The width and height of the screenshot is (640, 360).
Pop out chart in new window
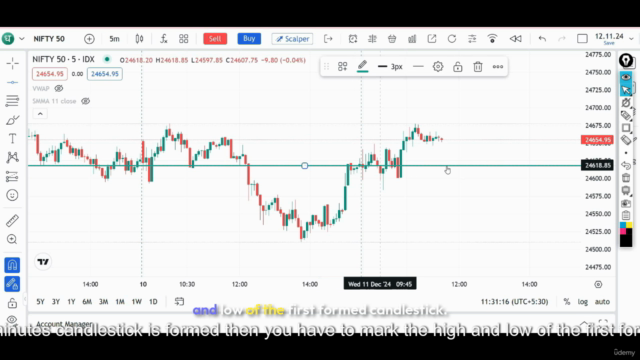click(432, 39)
